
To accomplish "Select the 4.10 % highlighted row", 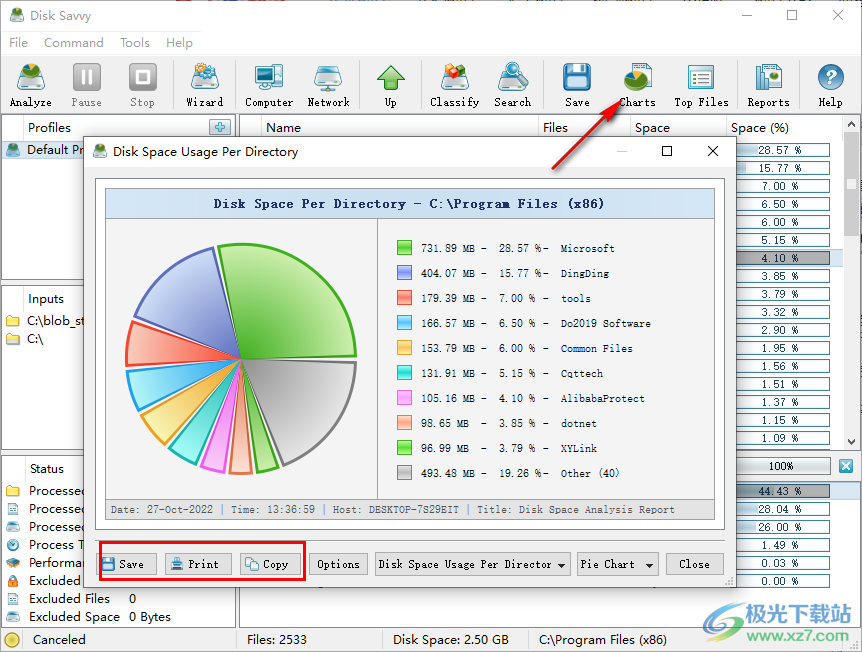I will point(782,258).
